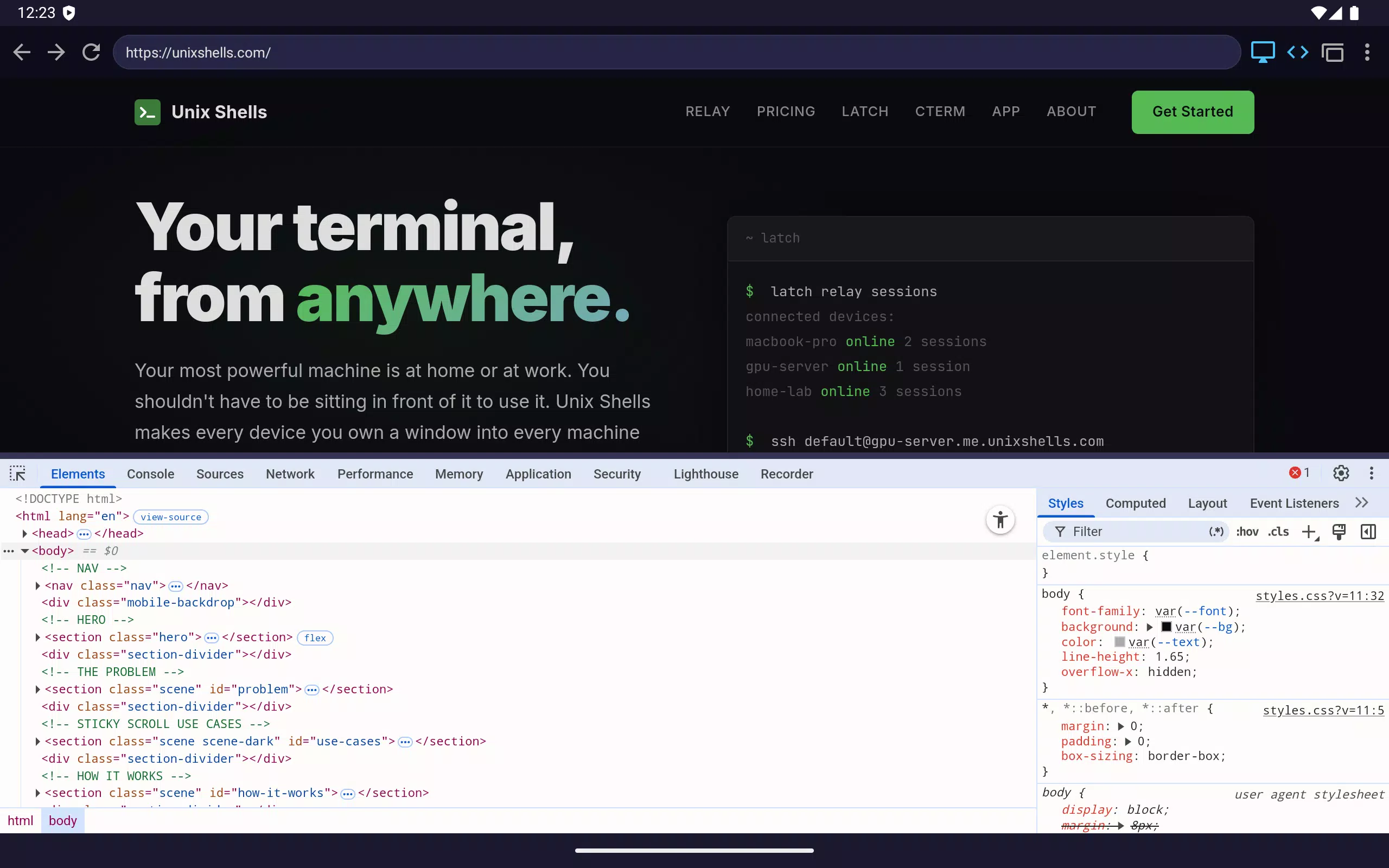Expand the background property value triangle
1389x868 pixels.
(1150, 627)
